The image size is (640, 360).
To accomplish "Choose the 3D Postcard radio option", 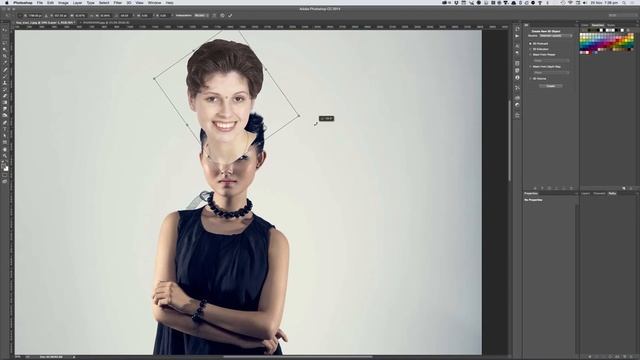I will [531, 43].
